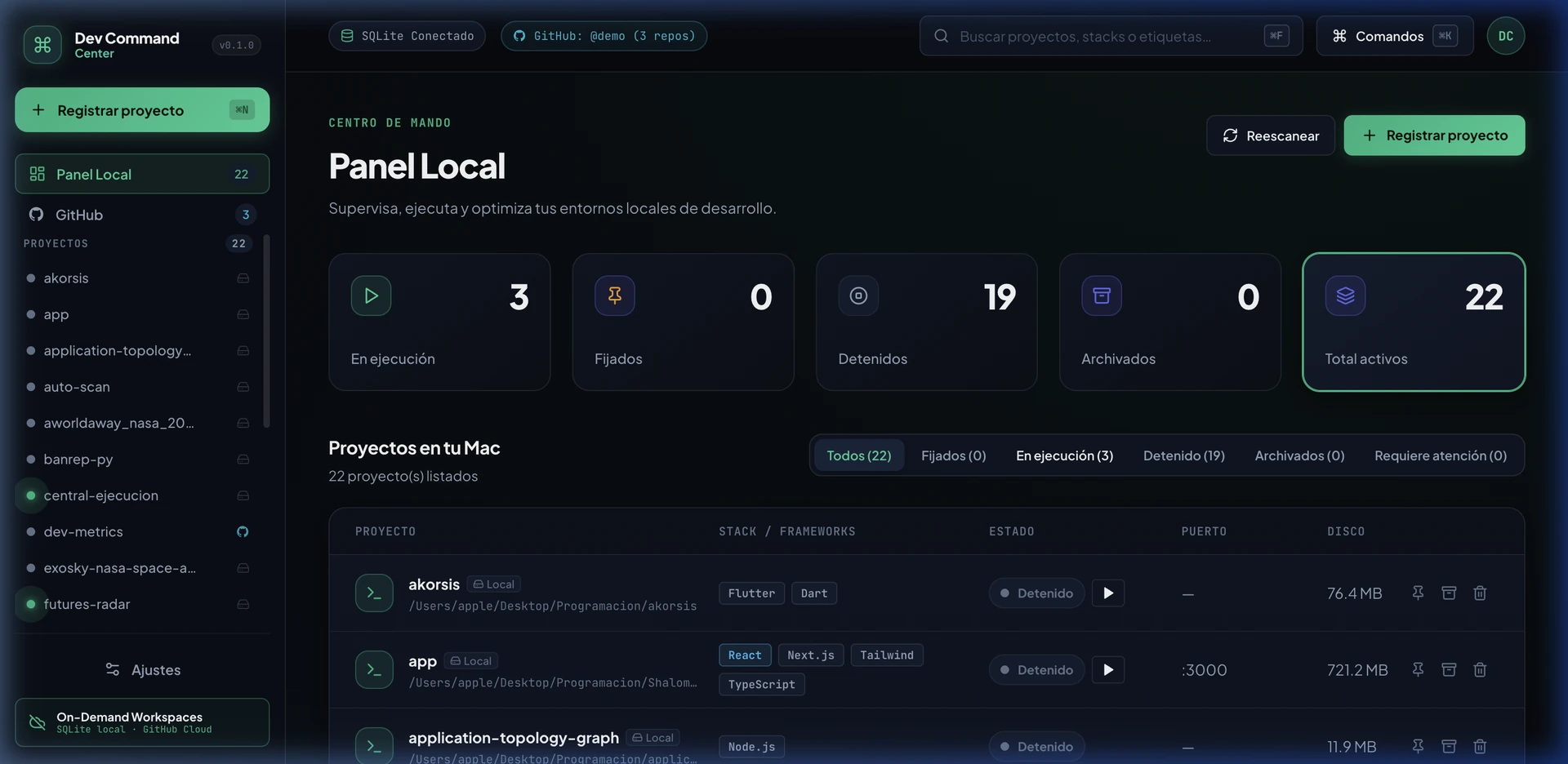Click the play icon on En ejecución card

[x=371, y=295]
